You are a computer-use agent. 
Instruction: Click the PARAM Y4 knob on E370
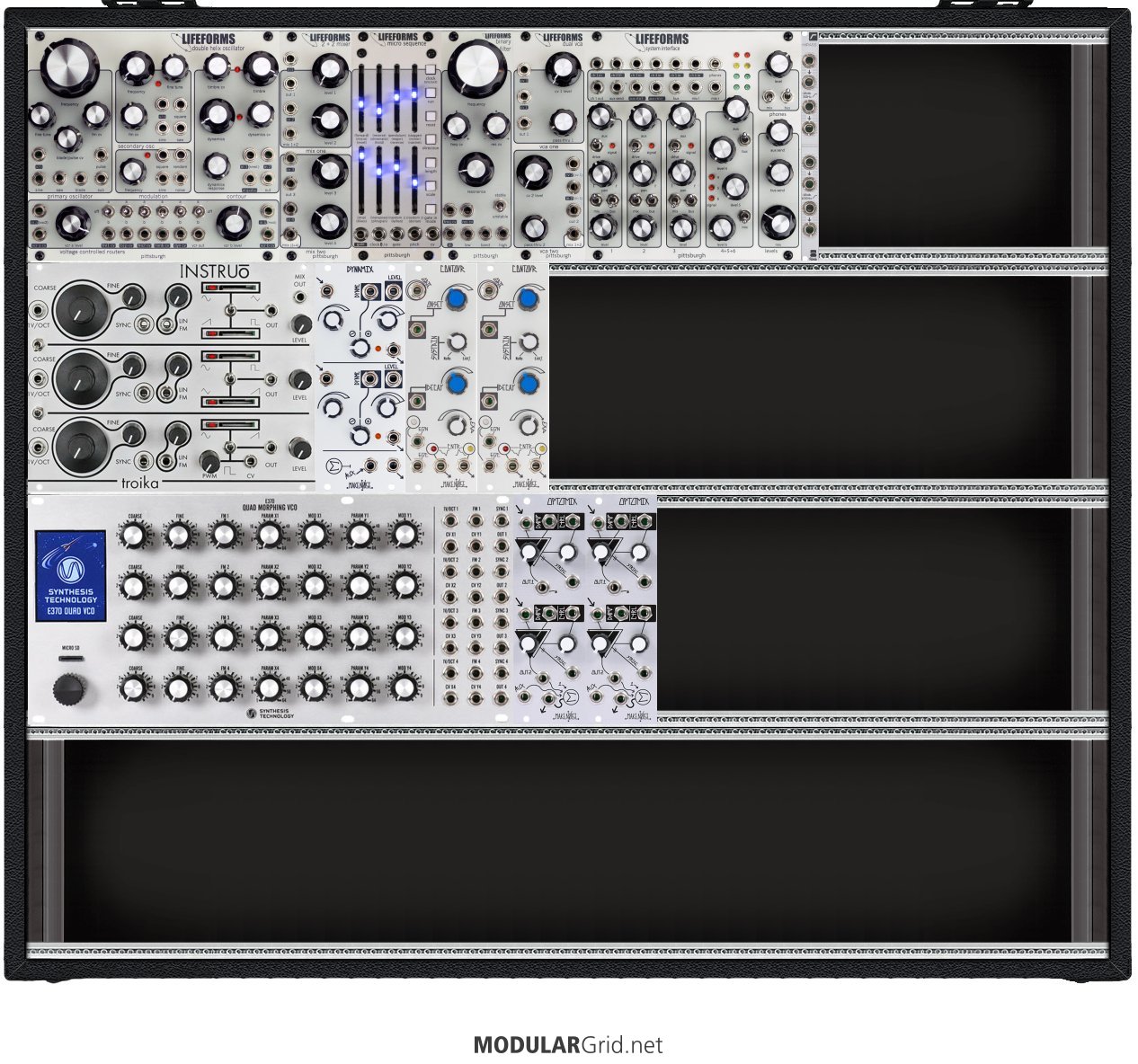360,688
